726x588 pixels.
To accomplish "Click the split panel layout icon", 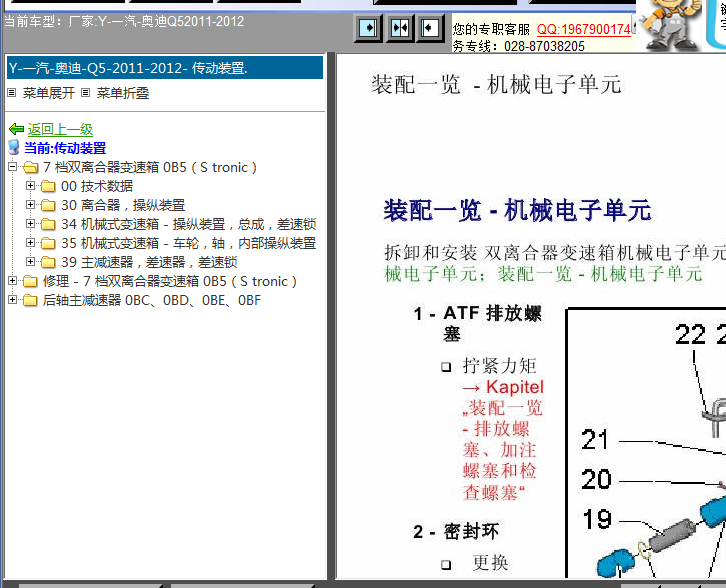I will pyautogui.click(x=400, y=28).
